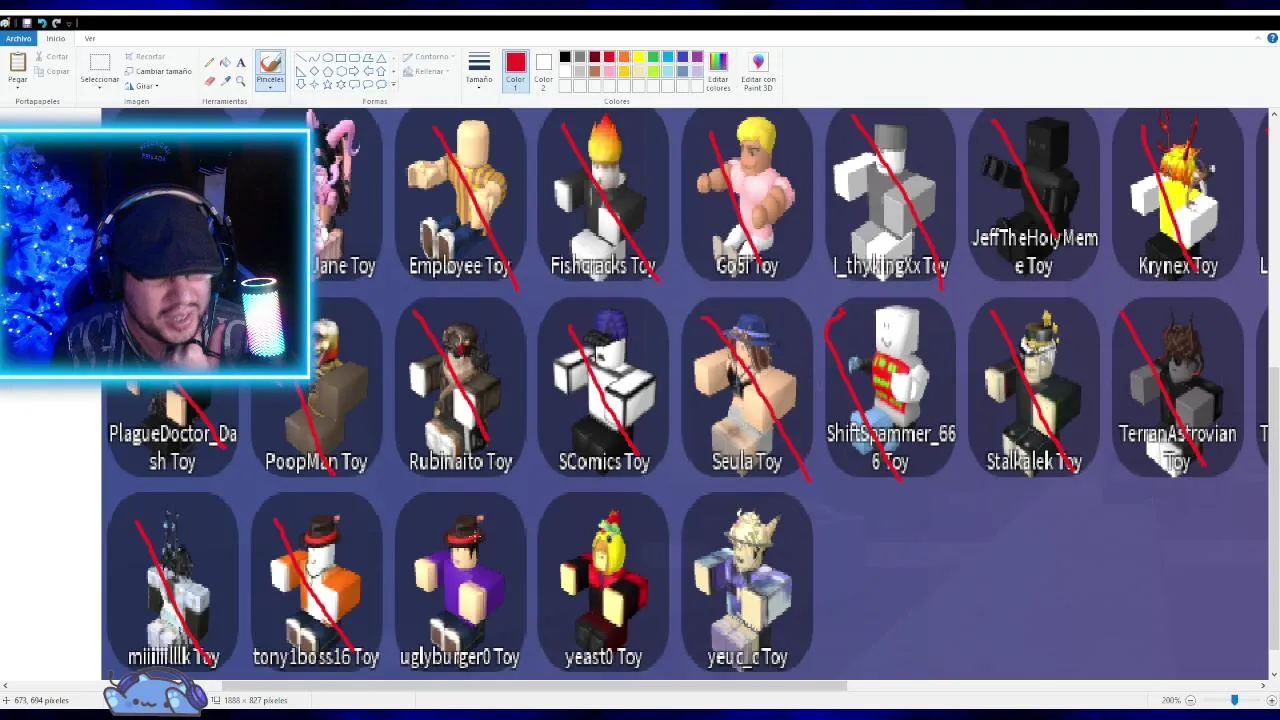The width and height of the screenshot is (1280, 720).
Task: Activate Color 2 background selector
Action: (543, 71)
